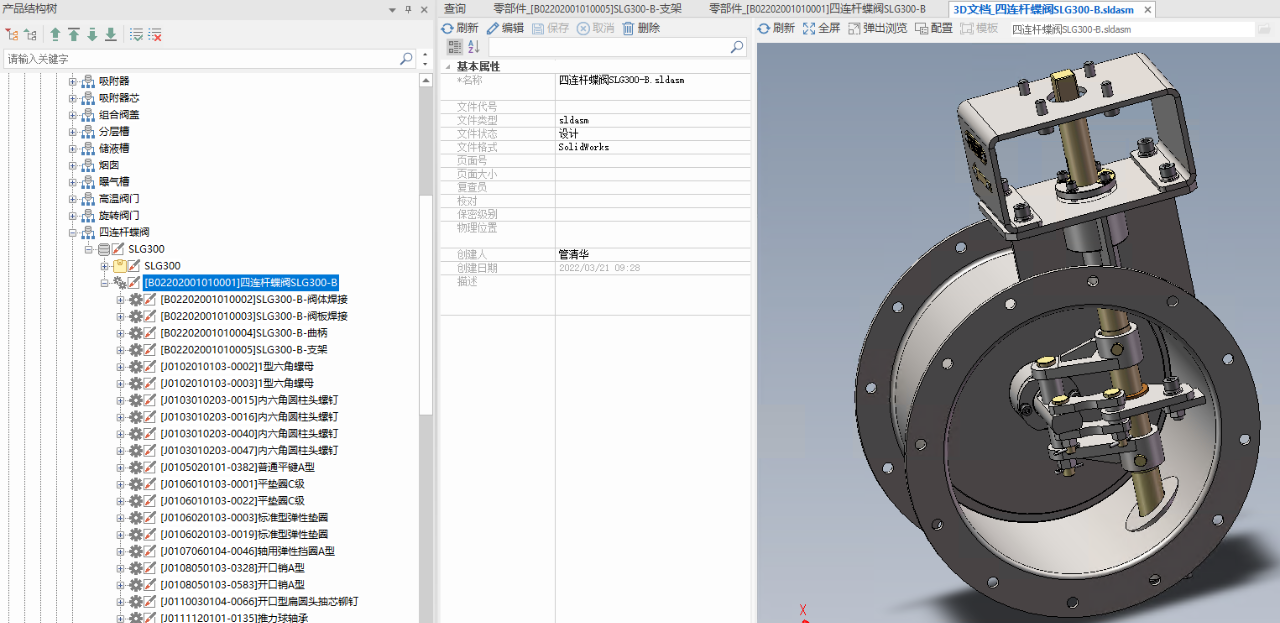Click the uncheck-all red X list icon
This screenshot has width=1280, height=623.
tap(155, 35)
